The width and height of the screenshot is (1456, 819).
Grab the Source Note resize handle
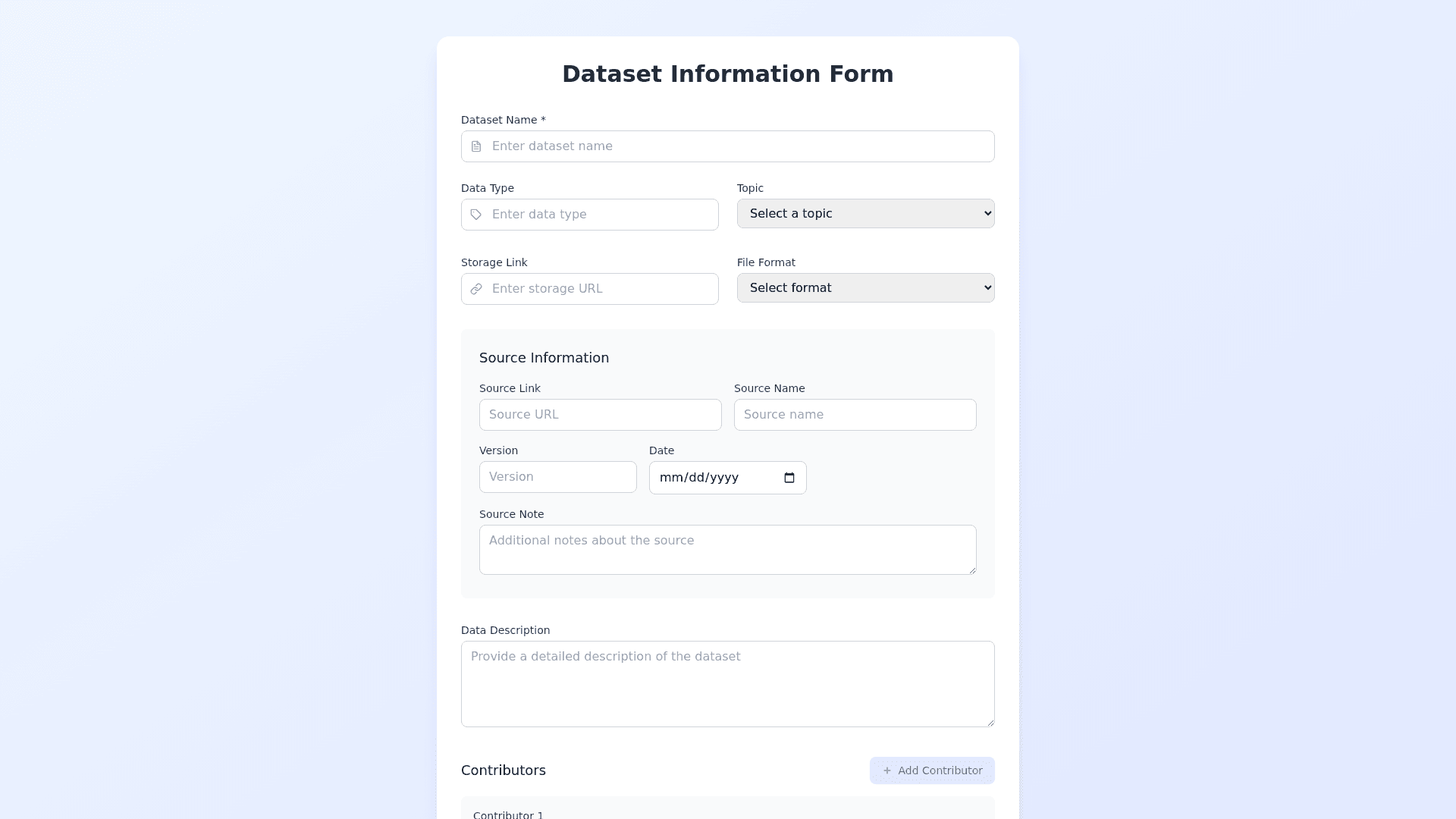point(972,570)
